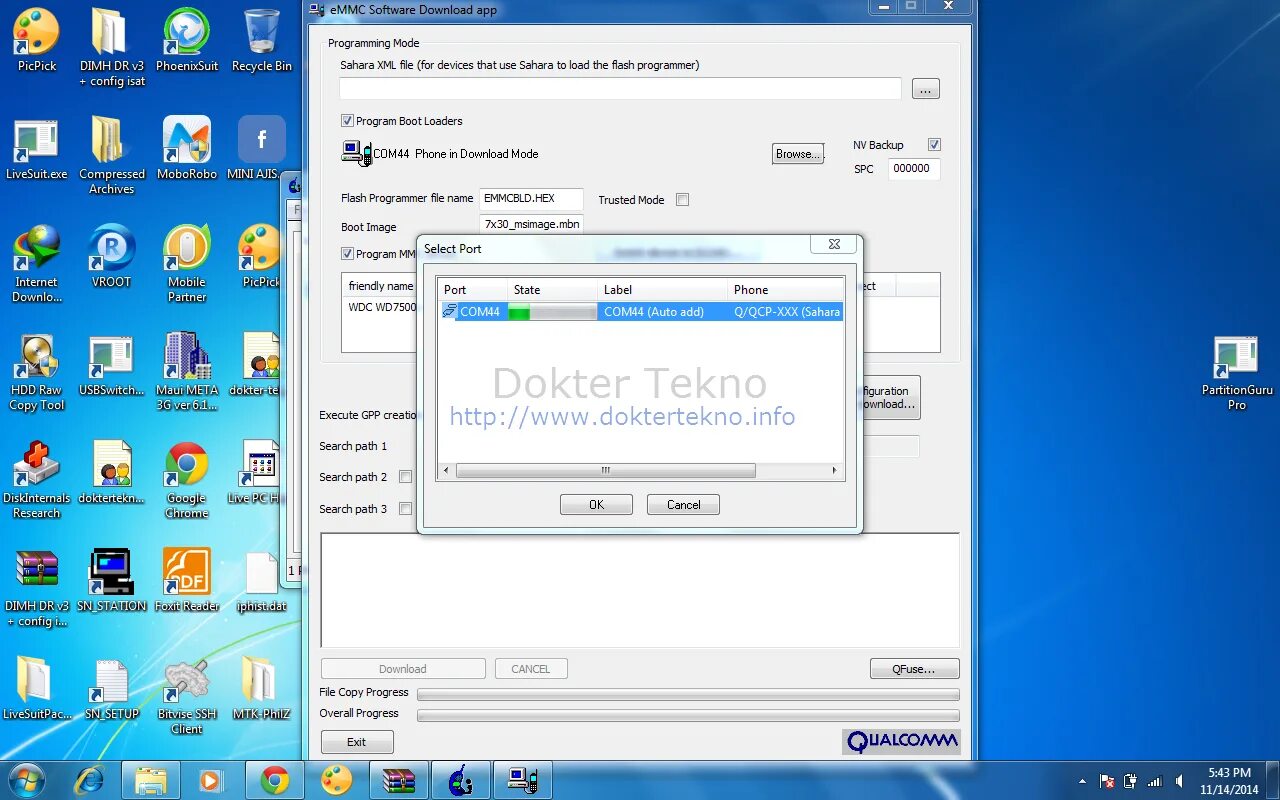Click the Sahara XML file ellipsis button
The width and height of the screenshot is (1280, 800).
[925, 89]
